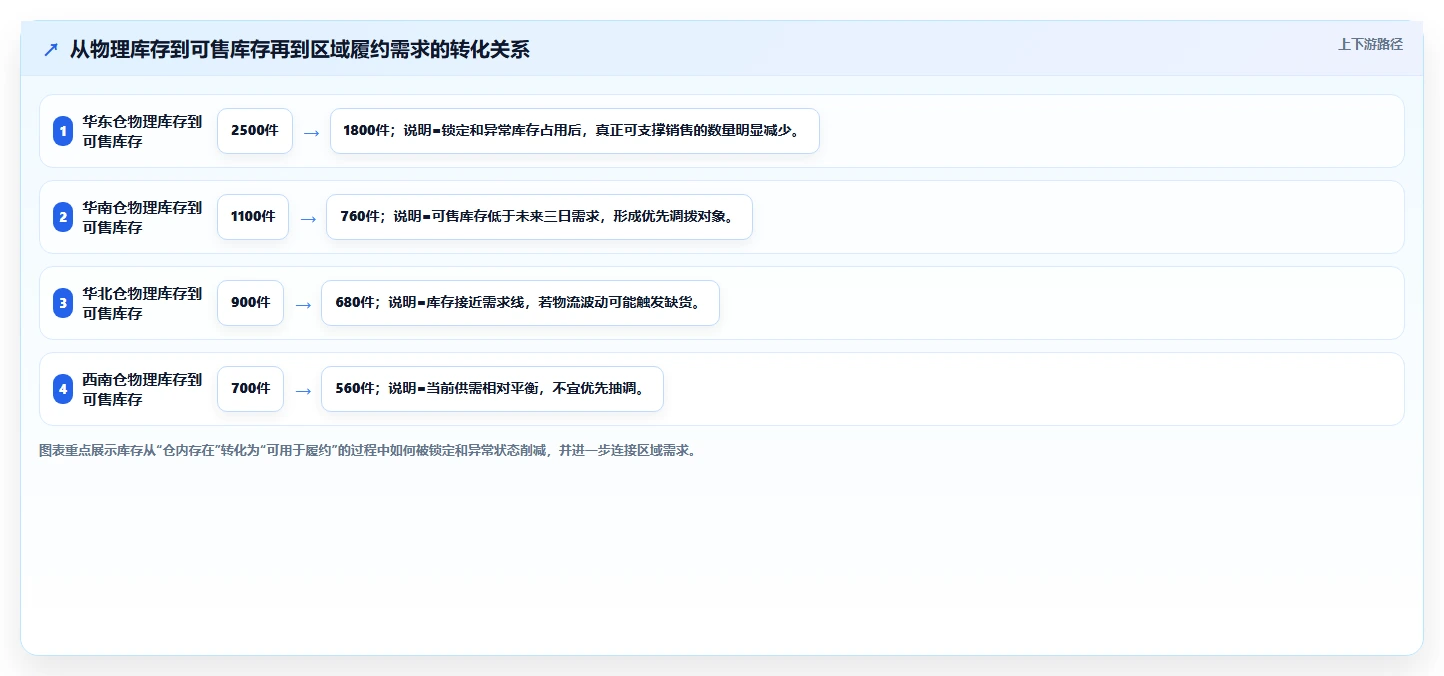This screenshot has height=676, width=1444.
Task: Click 西南仓物理库存到可售库存 label
Action: click(x=142, y=389)
